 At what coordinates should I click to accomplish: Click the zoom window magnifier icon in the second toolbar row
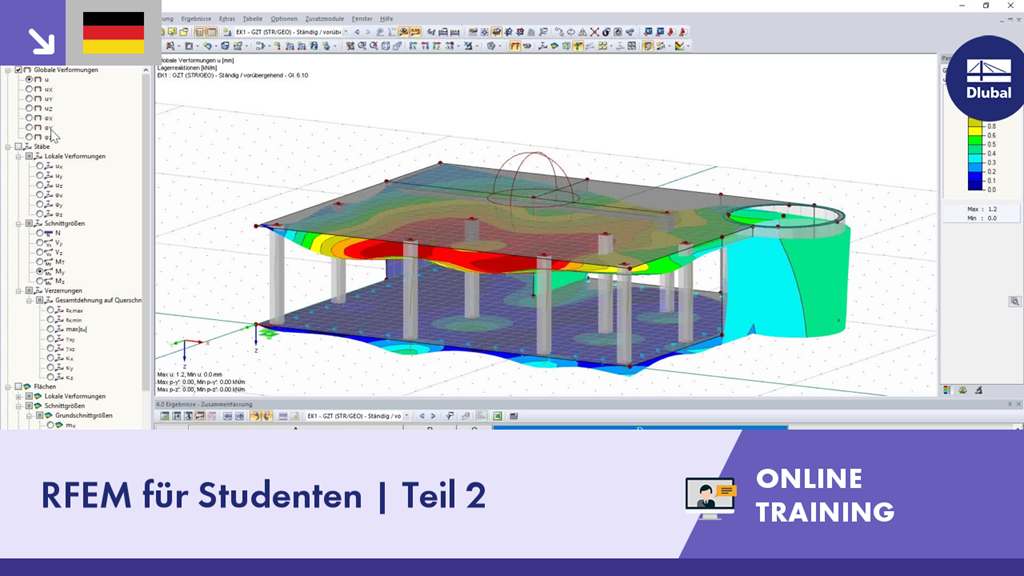[x=362, y=46]
